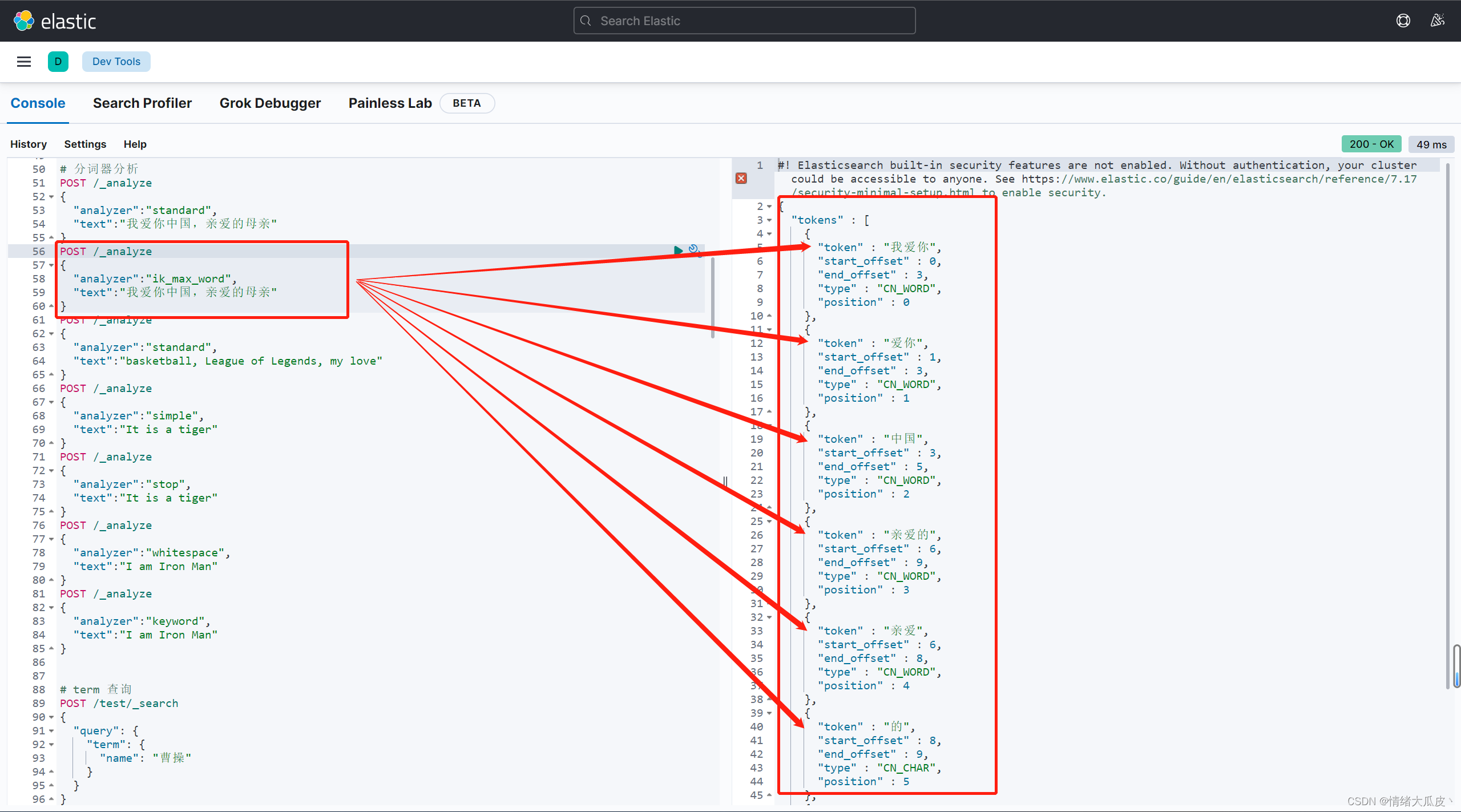Collapse the request block at line 72
This screenshot has width=1461, height=812.
51,471
